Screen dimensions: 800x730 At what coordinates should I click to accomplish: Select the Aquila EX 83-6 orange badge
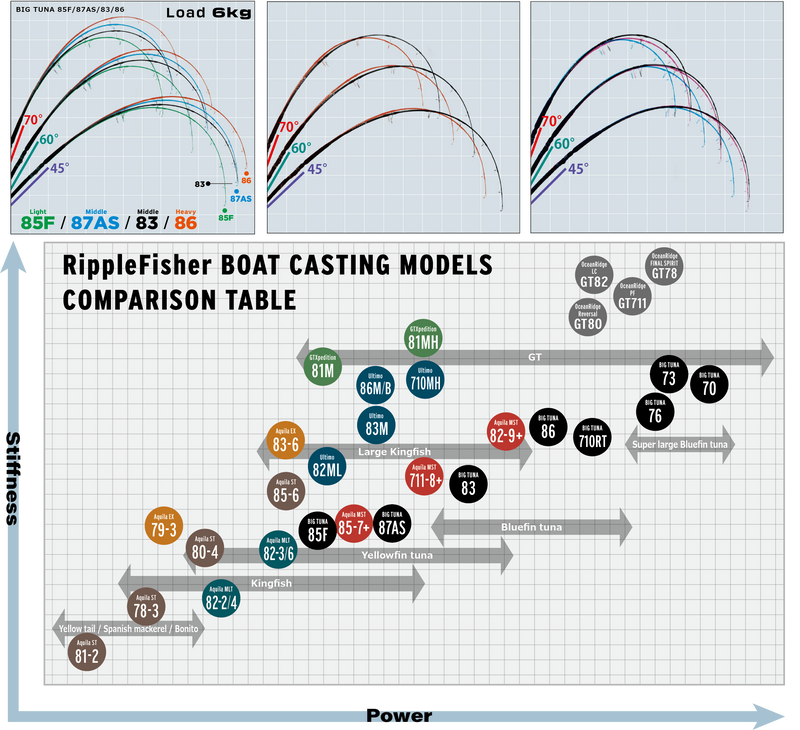point(285,440)
